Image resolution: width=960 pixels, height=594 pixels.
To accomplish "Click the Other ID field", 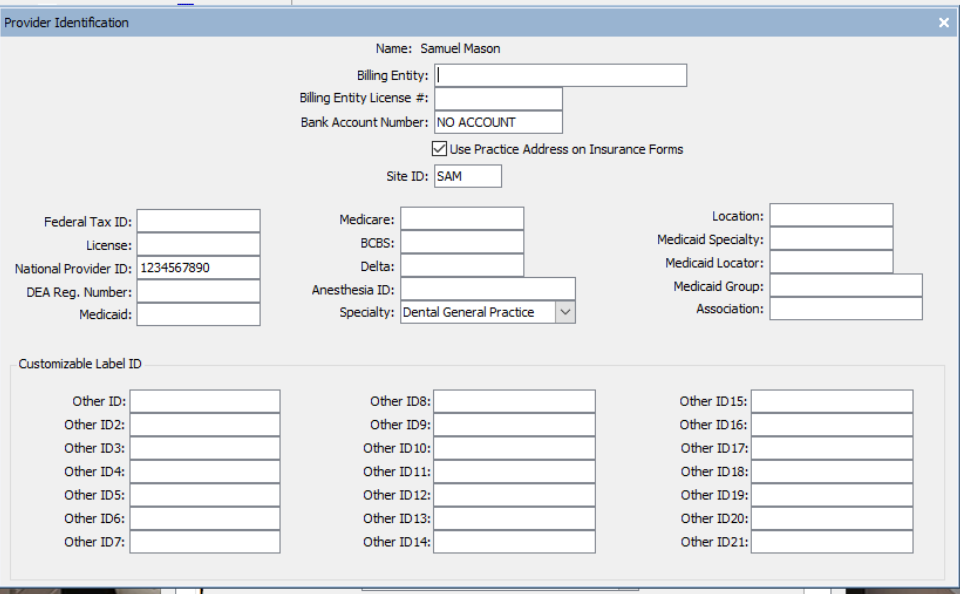I will click(x=205, y=401).
